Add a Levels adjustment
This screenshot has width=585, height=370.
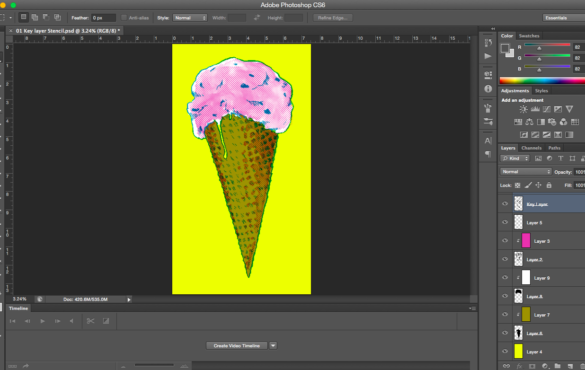(535, 109)
